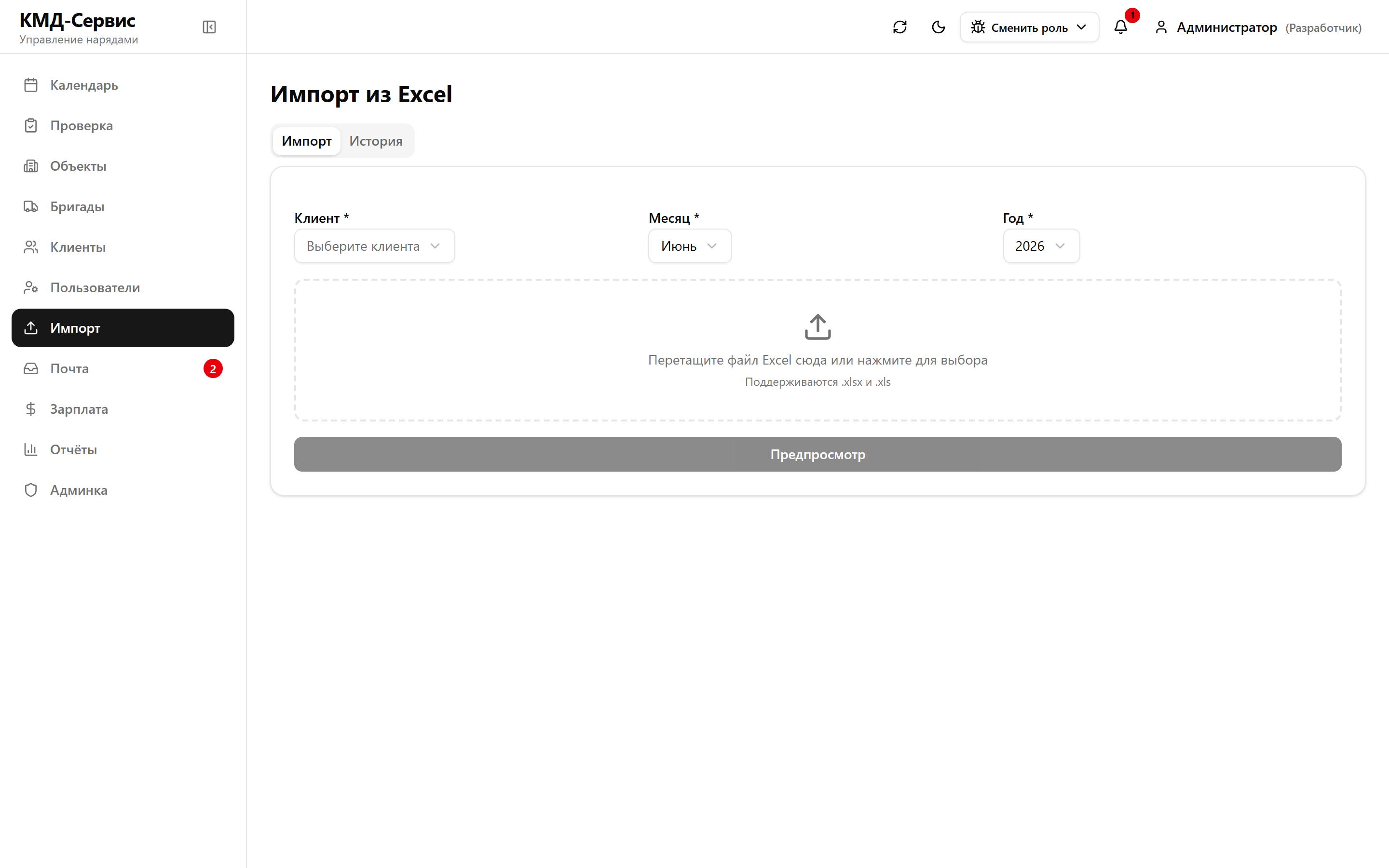Go to Проверка section
This screenshot has height=868, width=1389.
pyautogui.click(x=123, y=126)
